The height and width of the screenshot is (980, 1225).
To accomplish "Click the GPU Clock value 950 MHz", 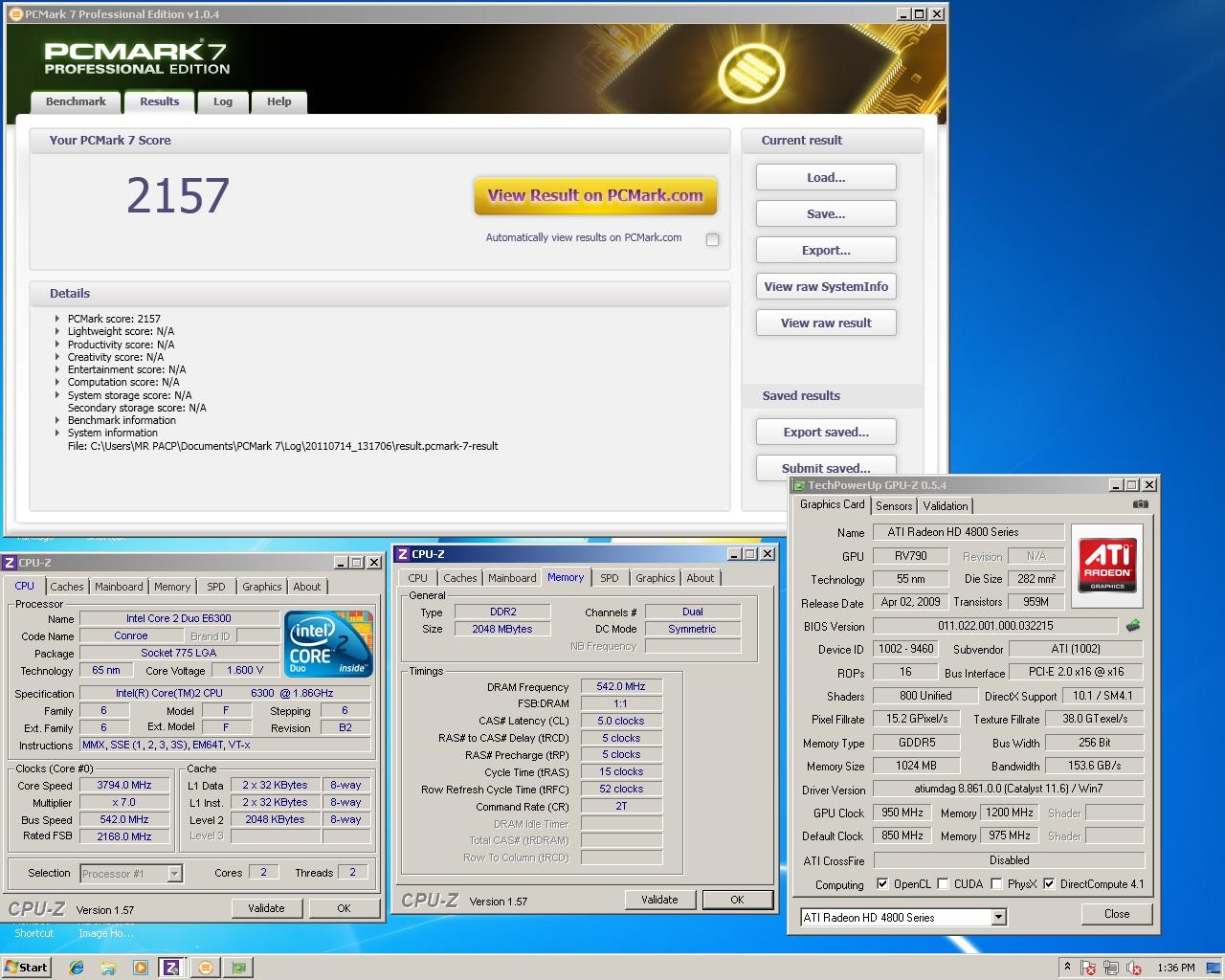I will [902, 813].
